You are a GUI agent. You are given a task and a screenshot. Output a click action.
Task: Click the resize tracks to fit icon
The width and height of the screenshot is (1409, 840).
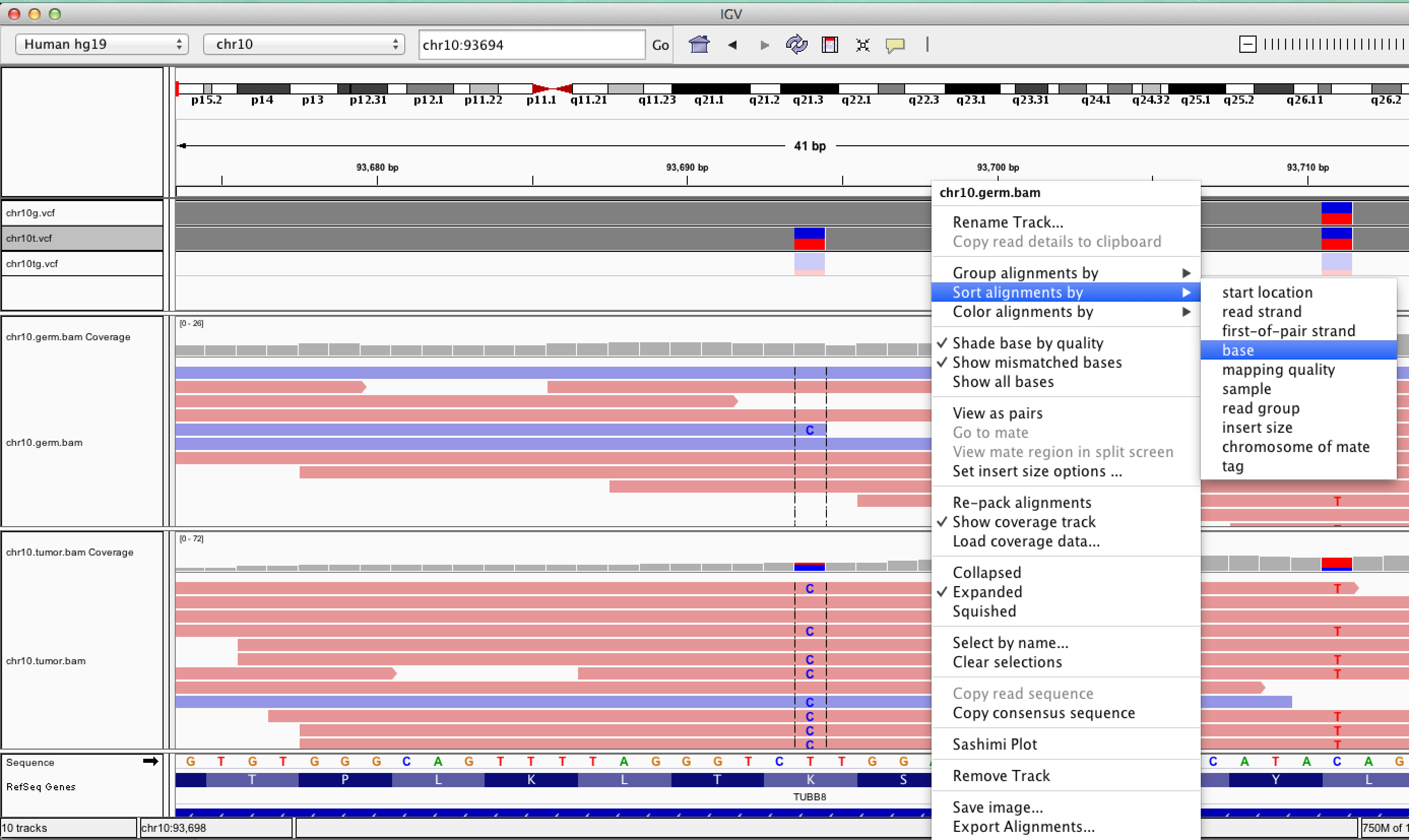[862, 45]
